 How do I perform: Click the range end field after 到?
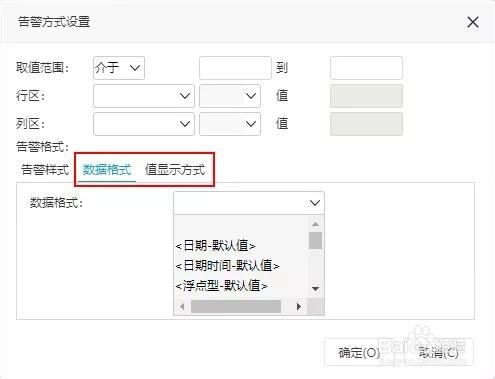366,68
